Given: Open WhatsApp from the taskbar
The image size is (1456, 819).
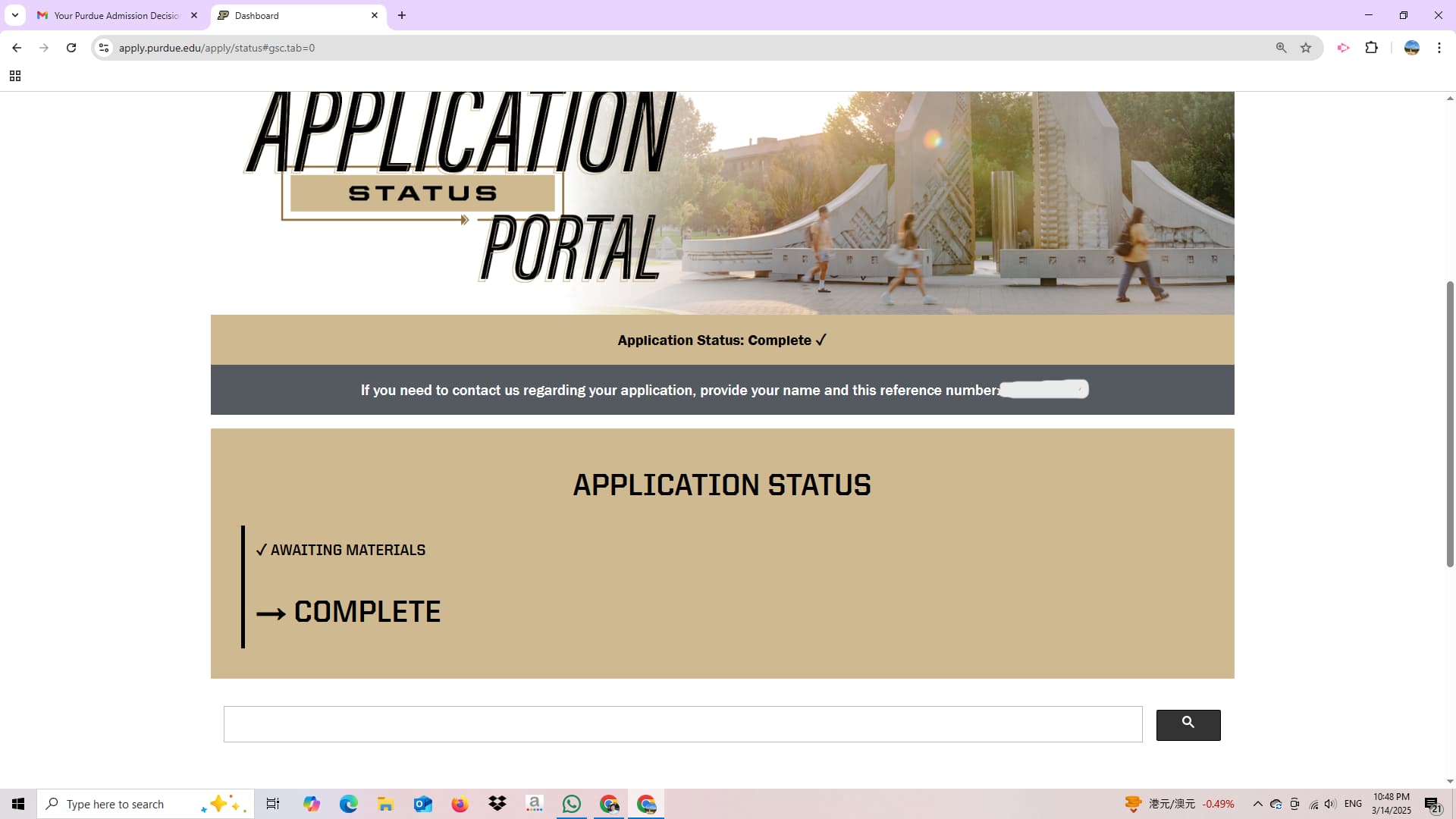Looking at the screenshot, I should coord(571,804).
